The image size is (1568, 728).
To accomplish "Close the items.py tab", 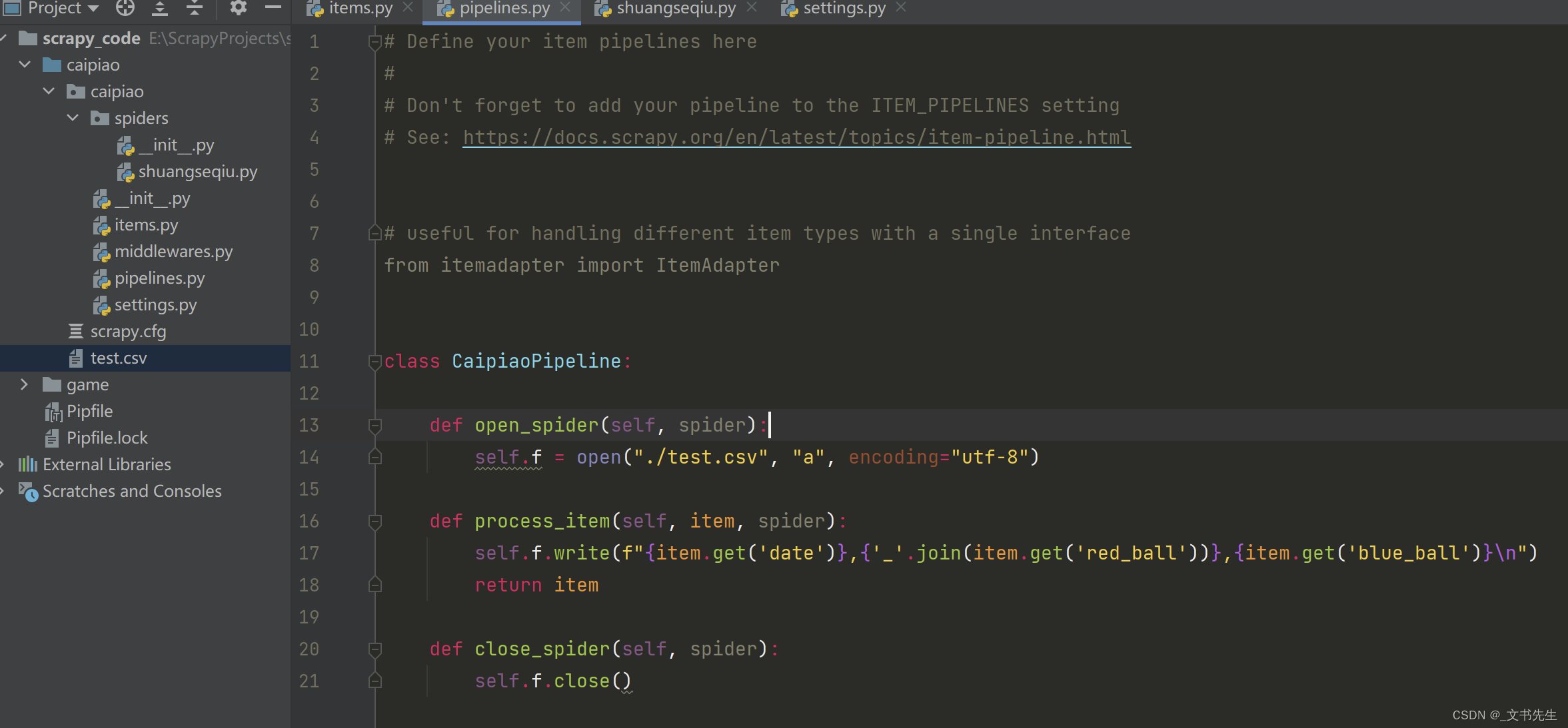I will [x=408, y=7].
